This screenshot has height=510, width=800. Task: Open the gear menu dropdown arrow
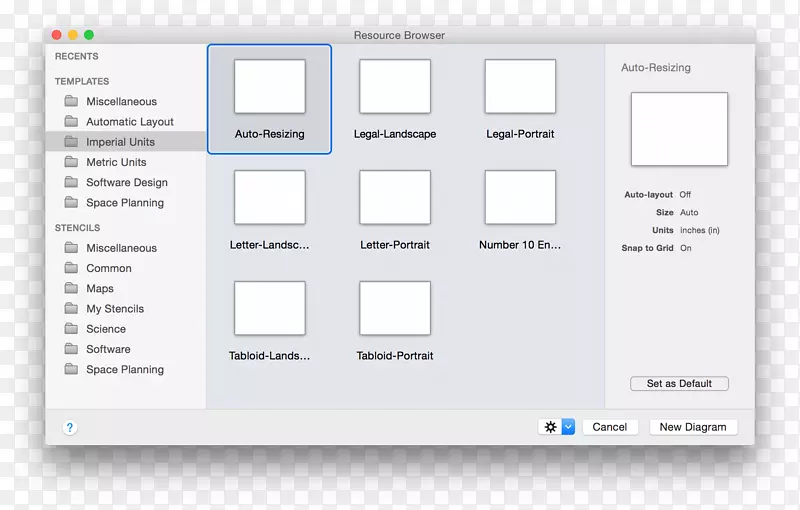pyautogui.click(x=568, y=427)
